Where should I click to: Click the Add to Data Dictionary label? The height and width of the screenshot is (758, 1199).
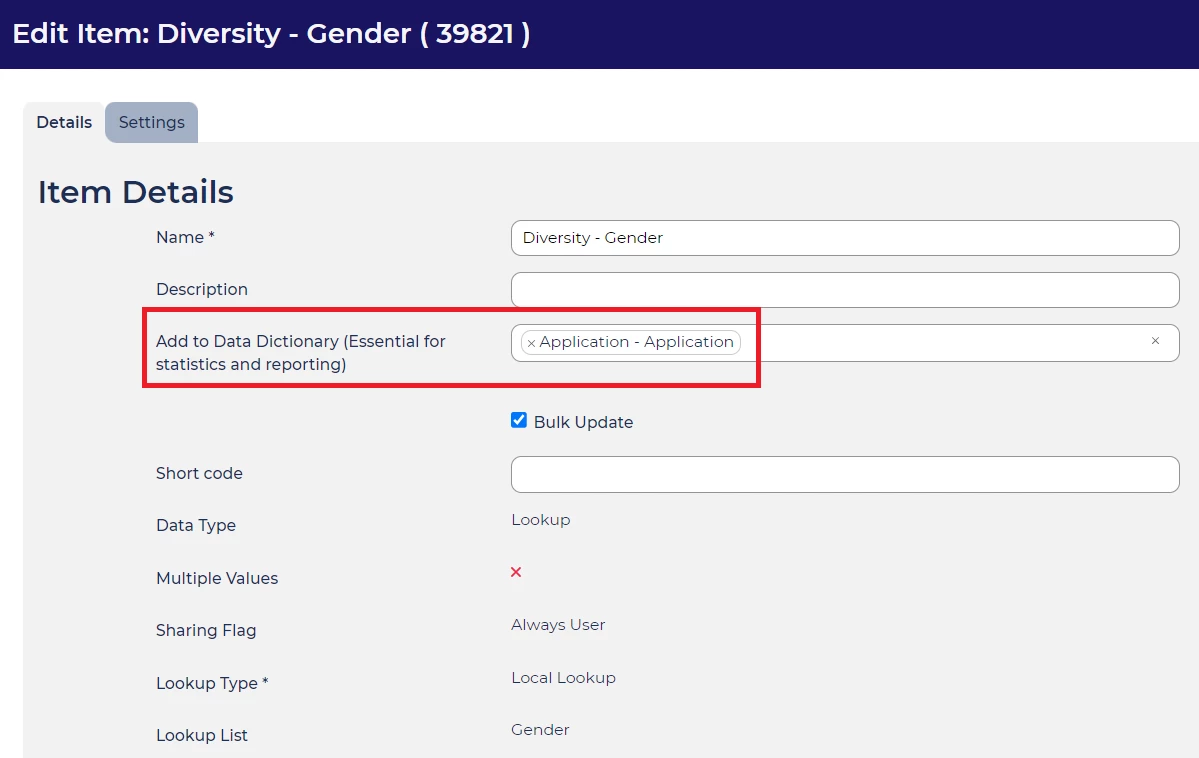click(300, 353)
